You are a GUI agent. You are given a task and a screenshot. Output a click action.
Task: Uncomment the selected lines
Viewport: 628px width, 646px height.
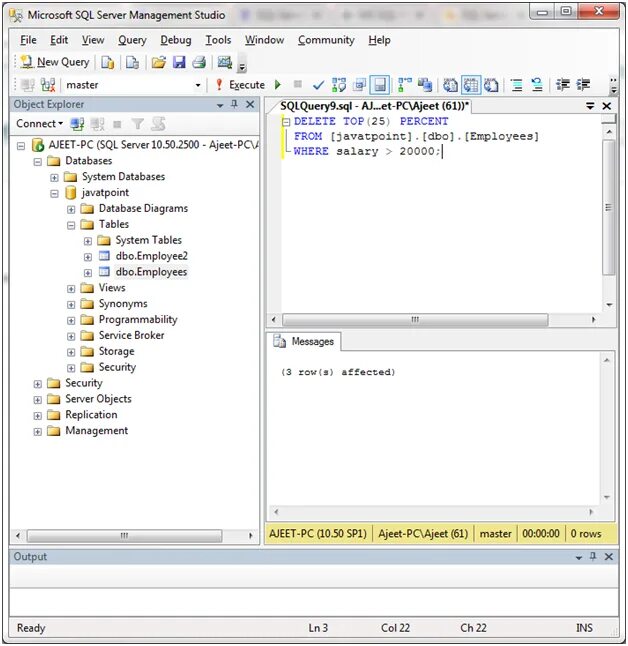pos(537,85)
